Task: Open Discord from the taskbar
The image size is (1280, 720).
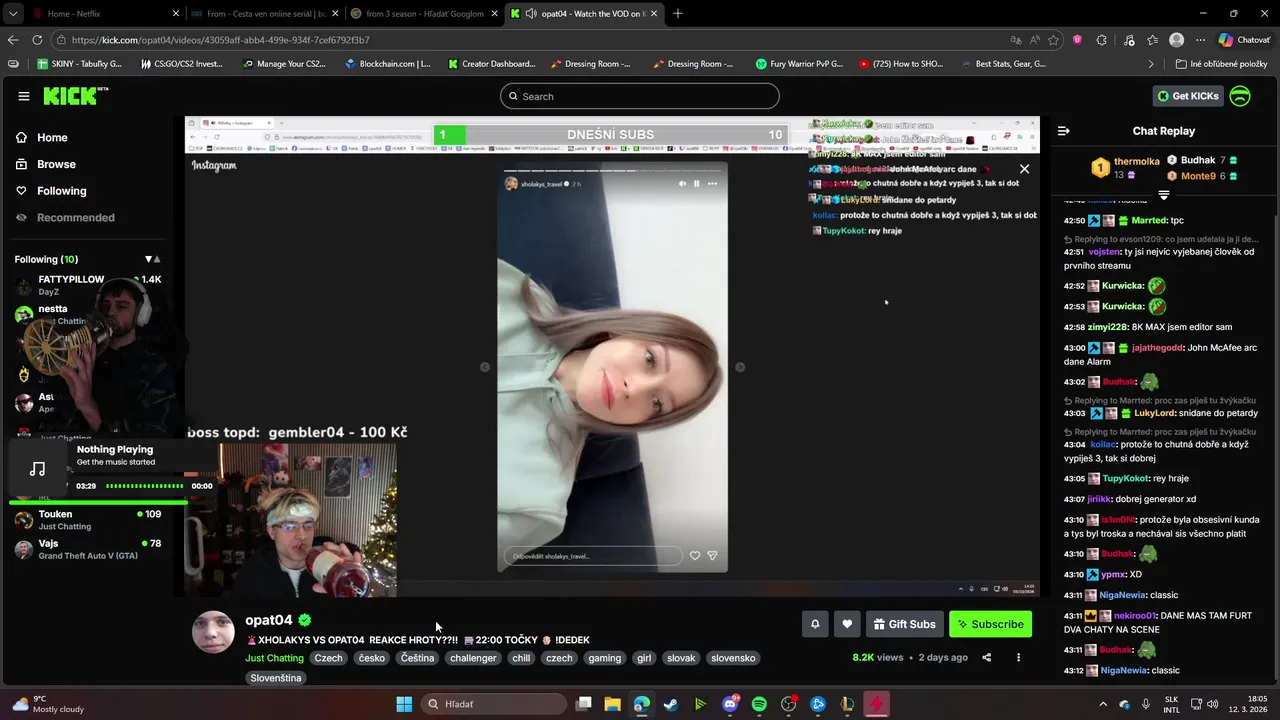Action: (730, 704)
